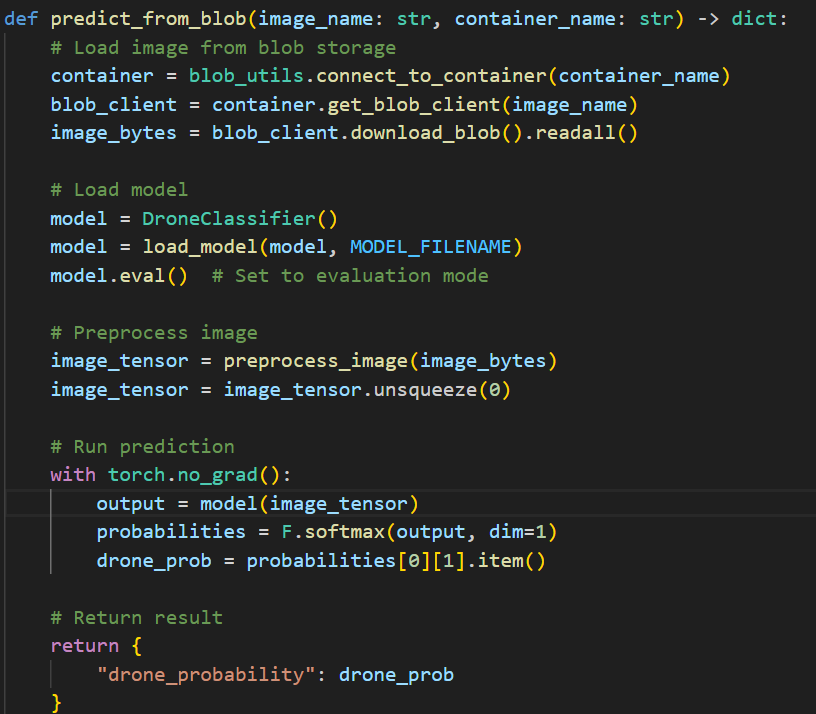Click the comment '# Load image from blob storage'
The height and width of the screenshot is (714, 816).
pyautogui.click(x=223, y=48)
